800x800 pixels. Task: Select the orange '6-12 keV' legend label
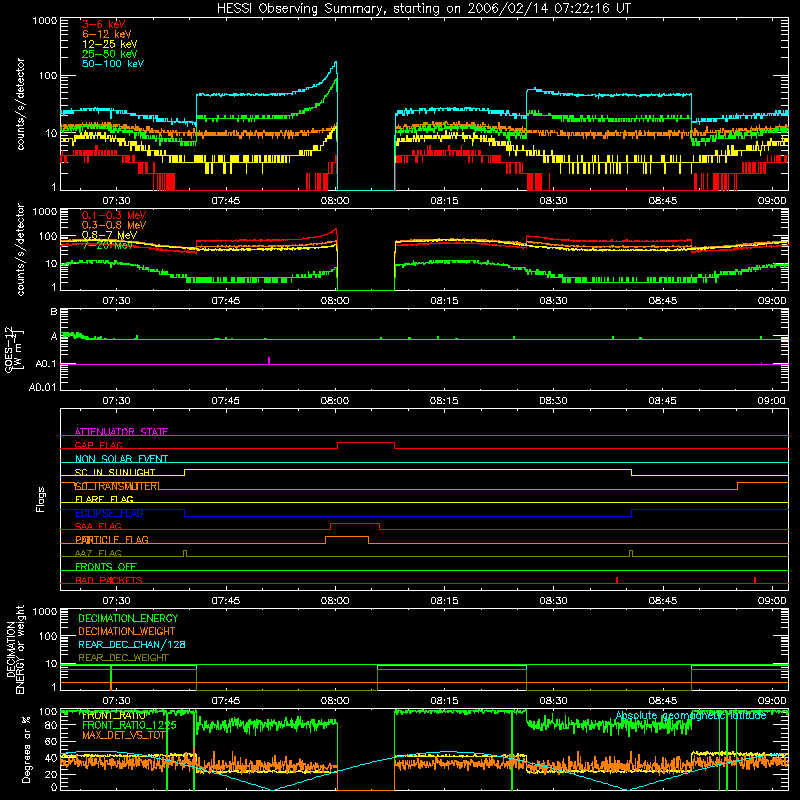pyautogui.click(x=107, y=34)
